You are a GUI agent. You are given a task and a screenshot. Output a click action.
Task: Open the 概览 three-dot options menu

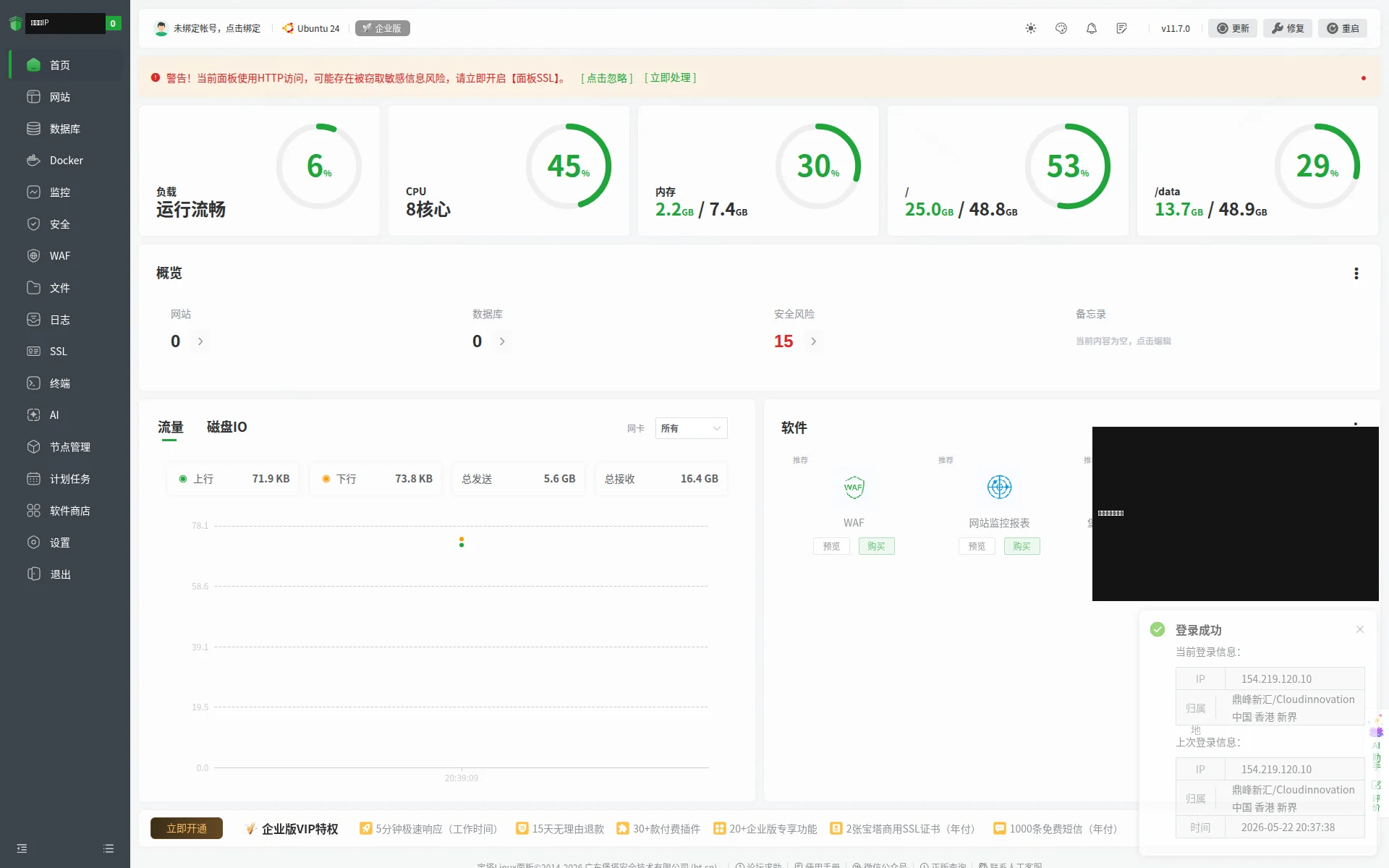click(x=1356, y=273)
